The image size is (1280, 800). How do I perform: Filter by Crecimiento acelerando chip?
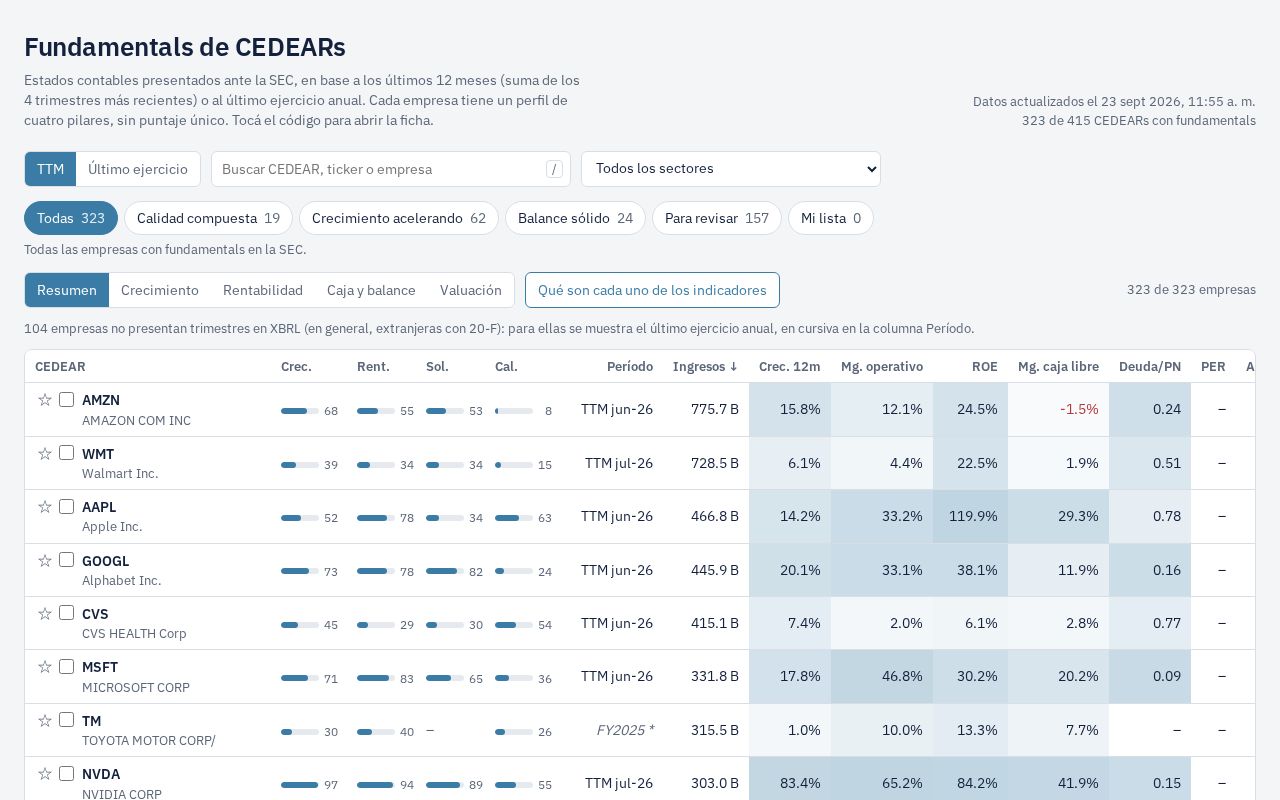(399, 218)
